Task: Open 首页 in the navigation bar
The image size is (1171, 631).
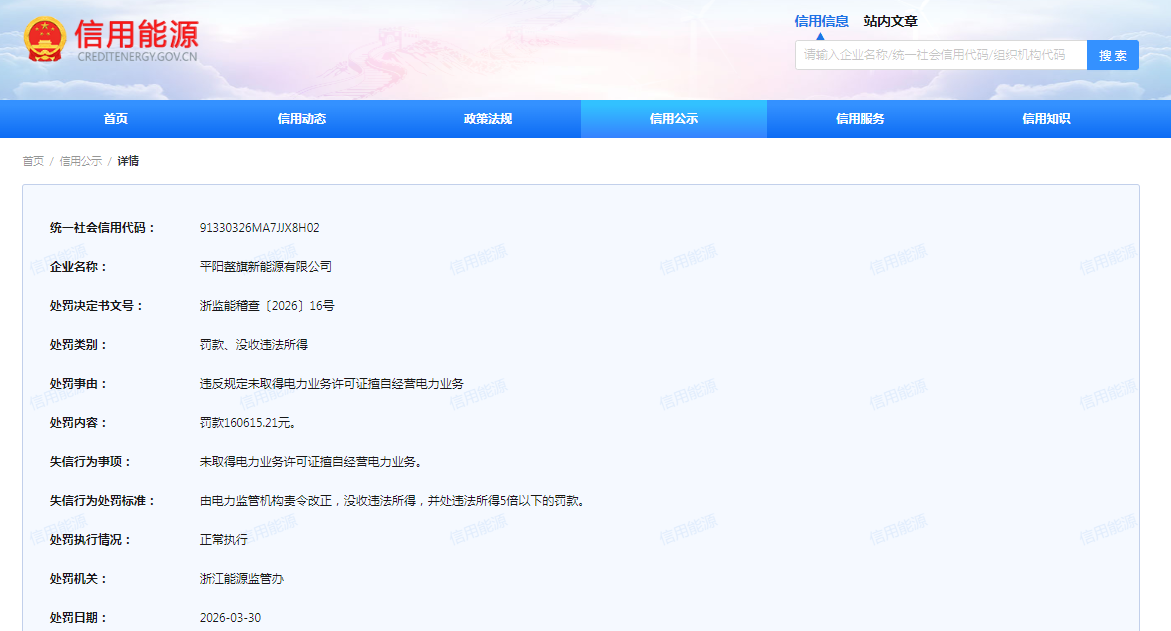Action: [115, 119]
